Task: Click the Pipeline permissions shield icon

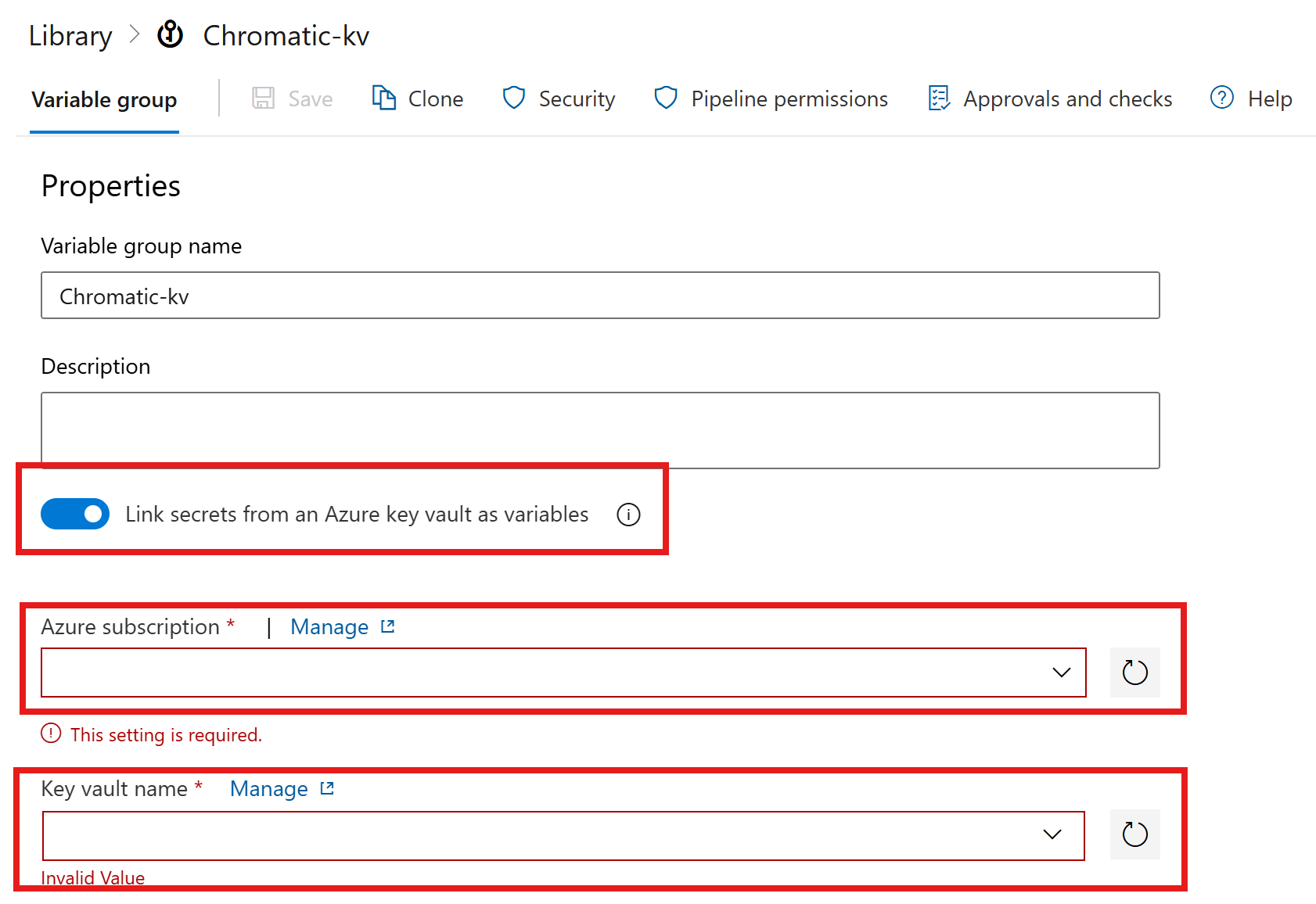Action: click(665, 99)
